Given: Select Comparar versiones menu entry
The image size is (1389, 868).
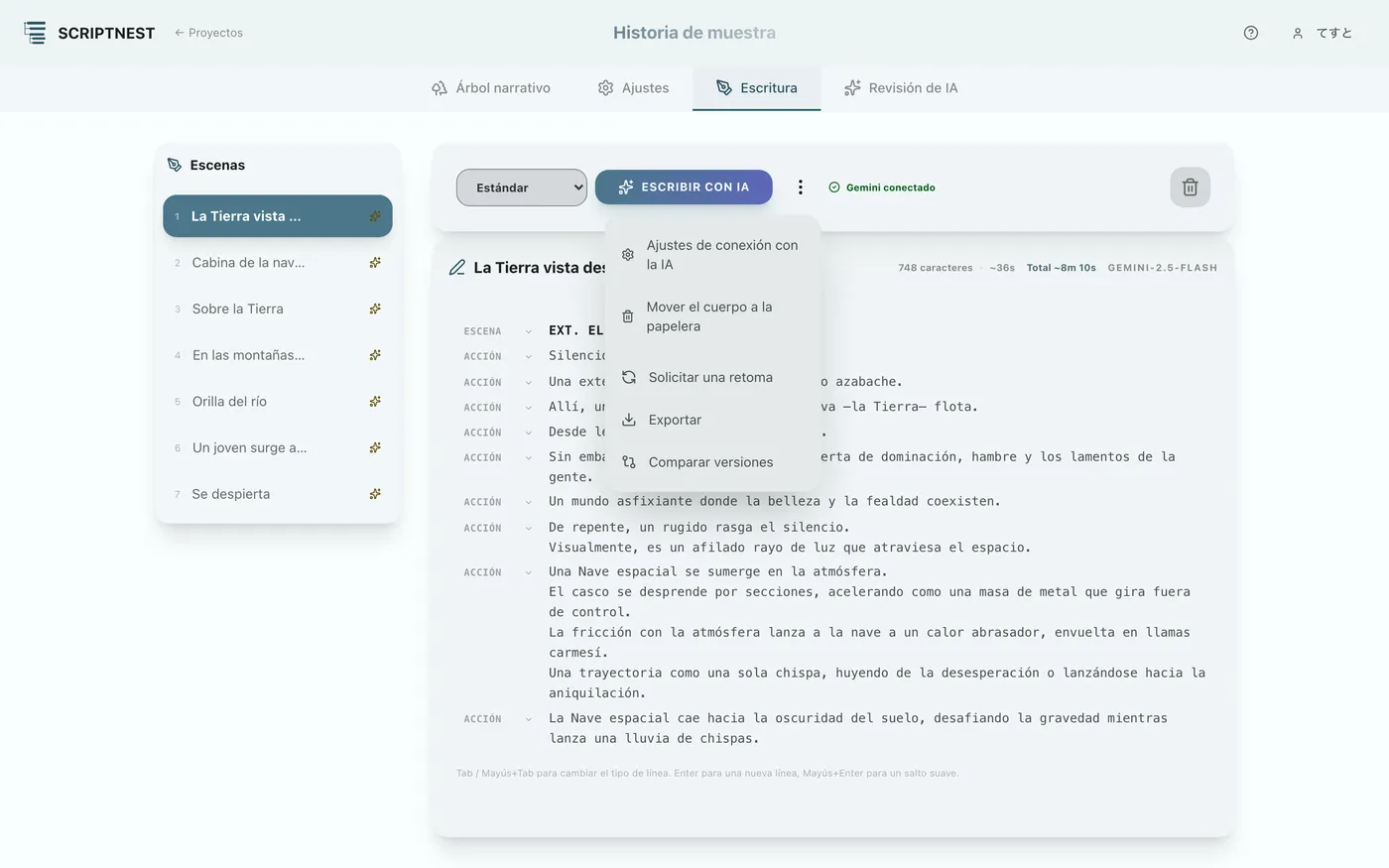Looking at the screenshot, I should [712, 462].
